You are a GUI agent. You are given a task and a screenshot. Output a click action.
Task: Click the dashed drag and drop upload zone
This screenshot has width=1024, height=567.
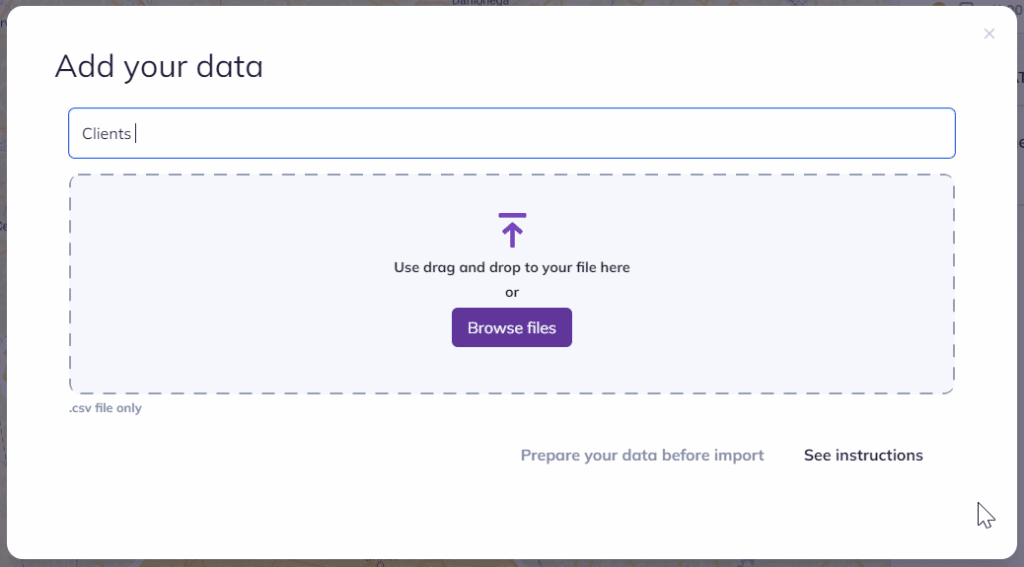pos(512,284)
